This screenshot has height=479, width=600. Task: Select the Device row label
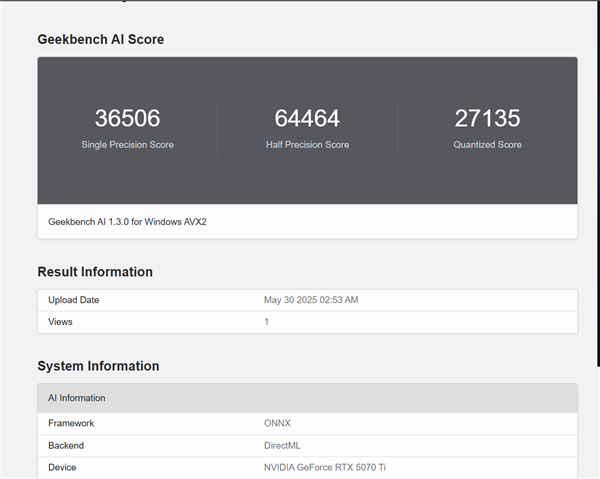click(x=62, y=467)
